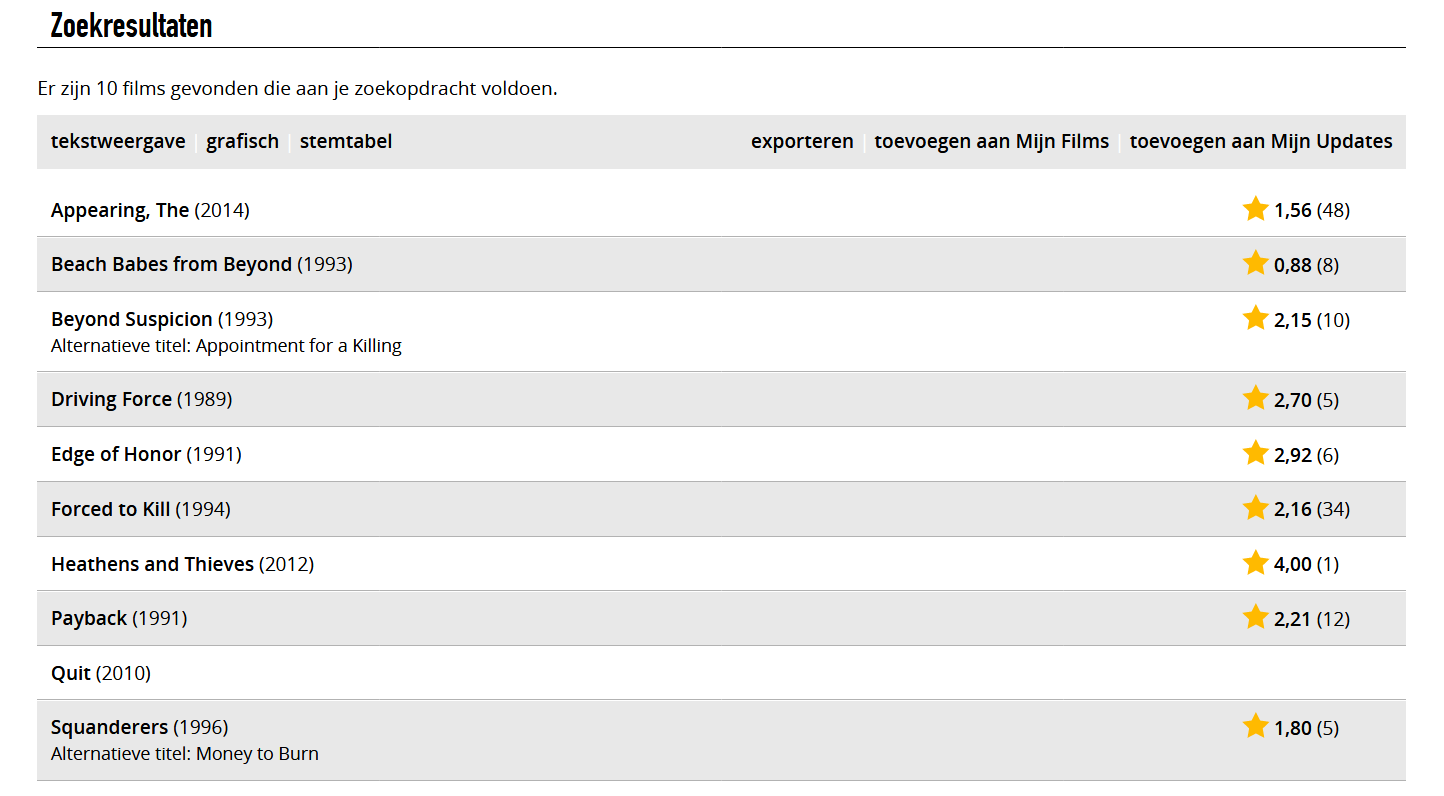Open the Squanderers film page
This screenshot has height=796, width=1444.
tap(109, 727)
